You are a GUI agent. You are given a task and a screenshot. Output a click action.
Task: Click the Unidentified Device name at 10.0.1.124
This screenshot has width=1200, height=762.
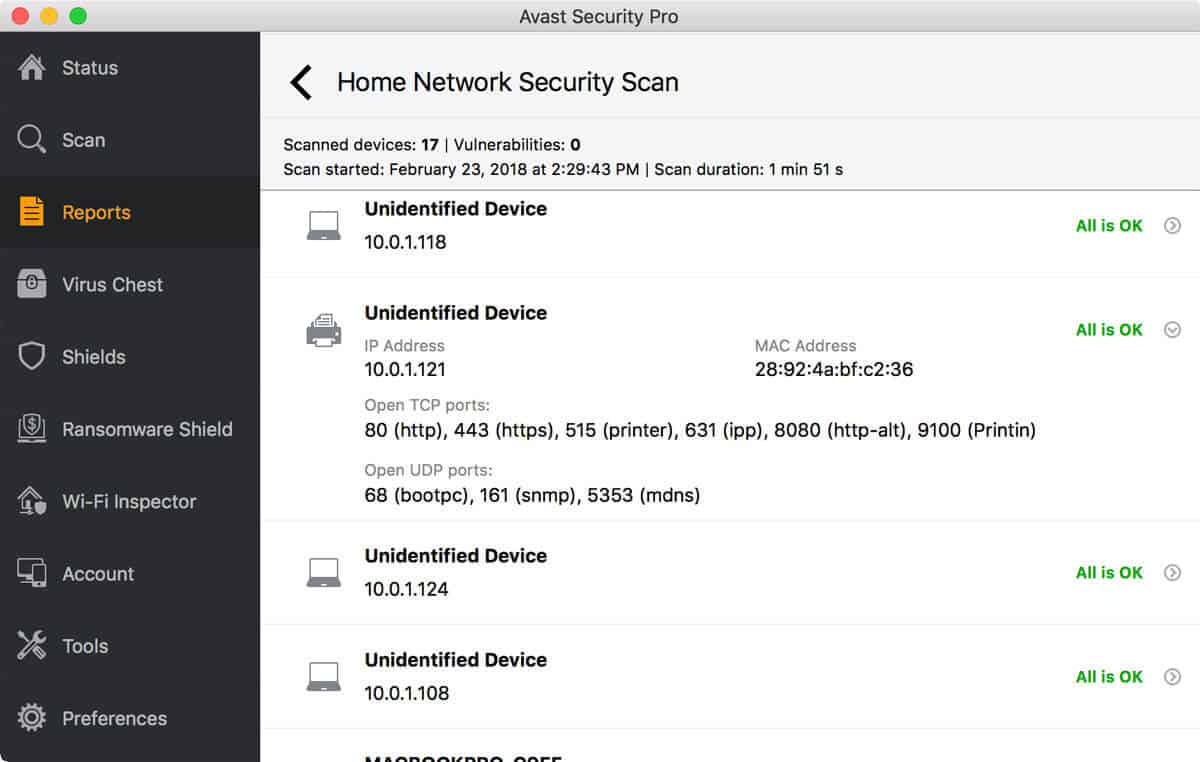(x=455, y=556)
